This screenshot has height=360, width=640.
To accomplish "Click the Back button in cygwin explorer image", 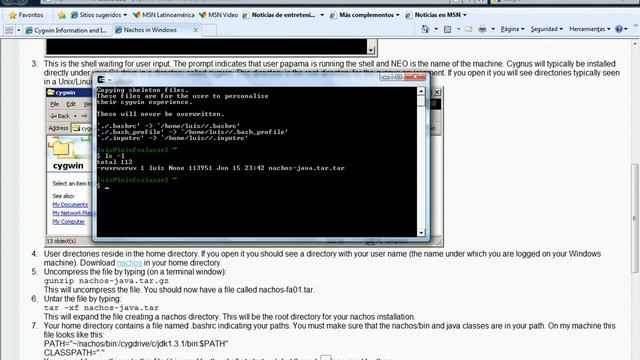I will click(60, 116).
